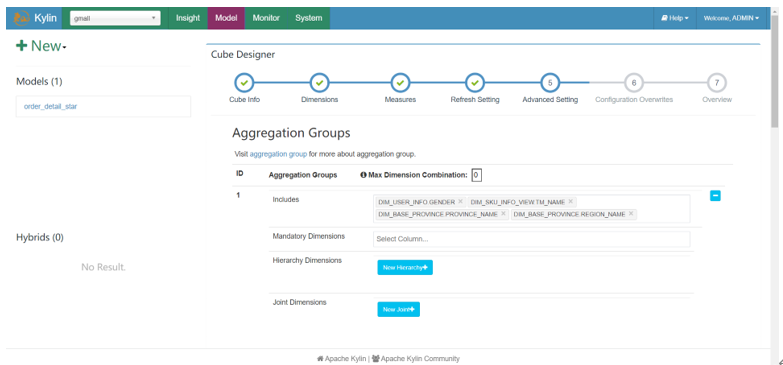Image resolution: width=783 pixels, height=365 pixels.
Task: Click the Max Dimension Combination info icon
Action: [363, 175]
